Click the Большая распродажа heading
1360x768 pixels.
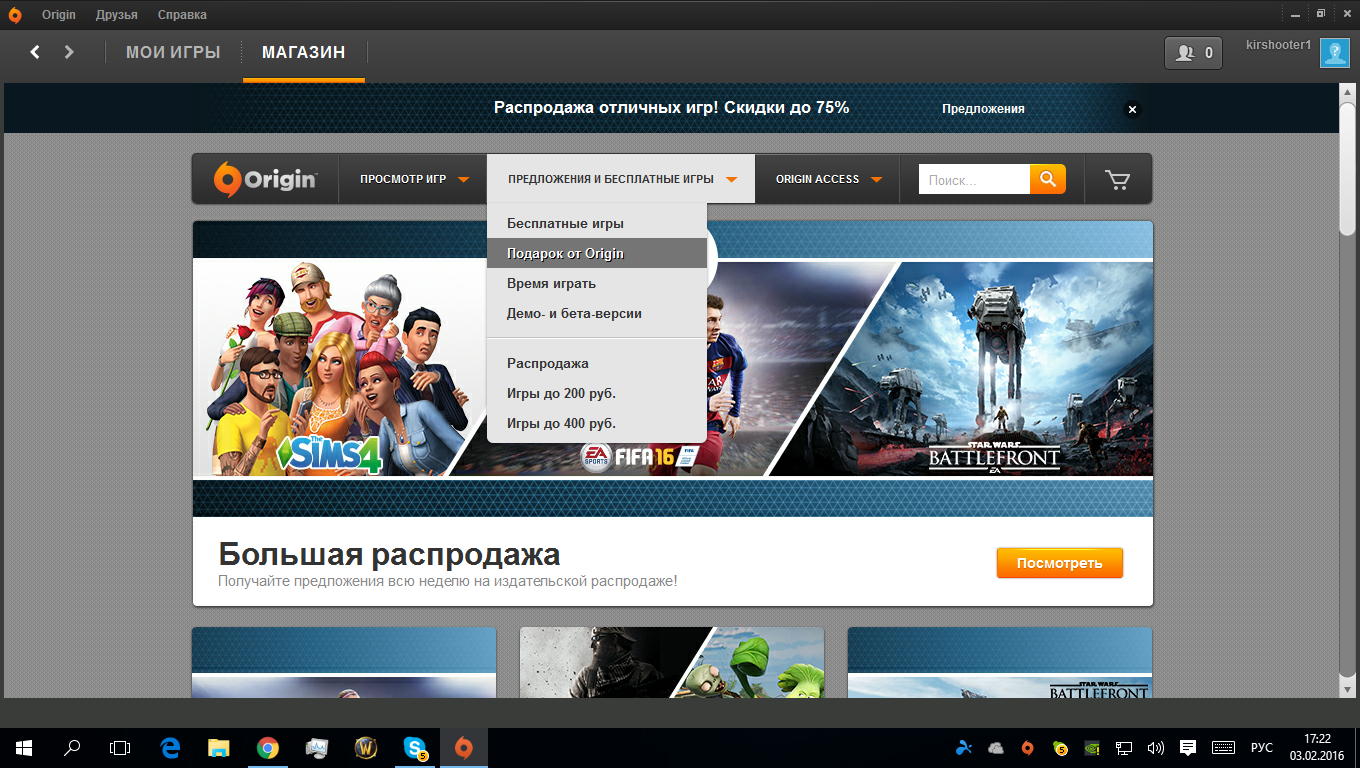(389, 554)
